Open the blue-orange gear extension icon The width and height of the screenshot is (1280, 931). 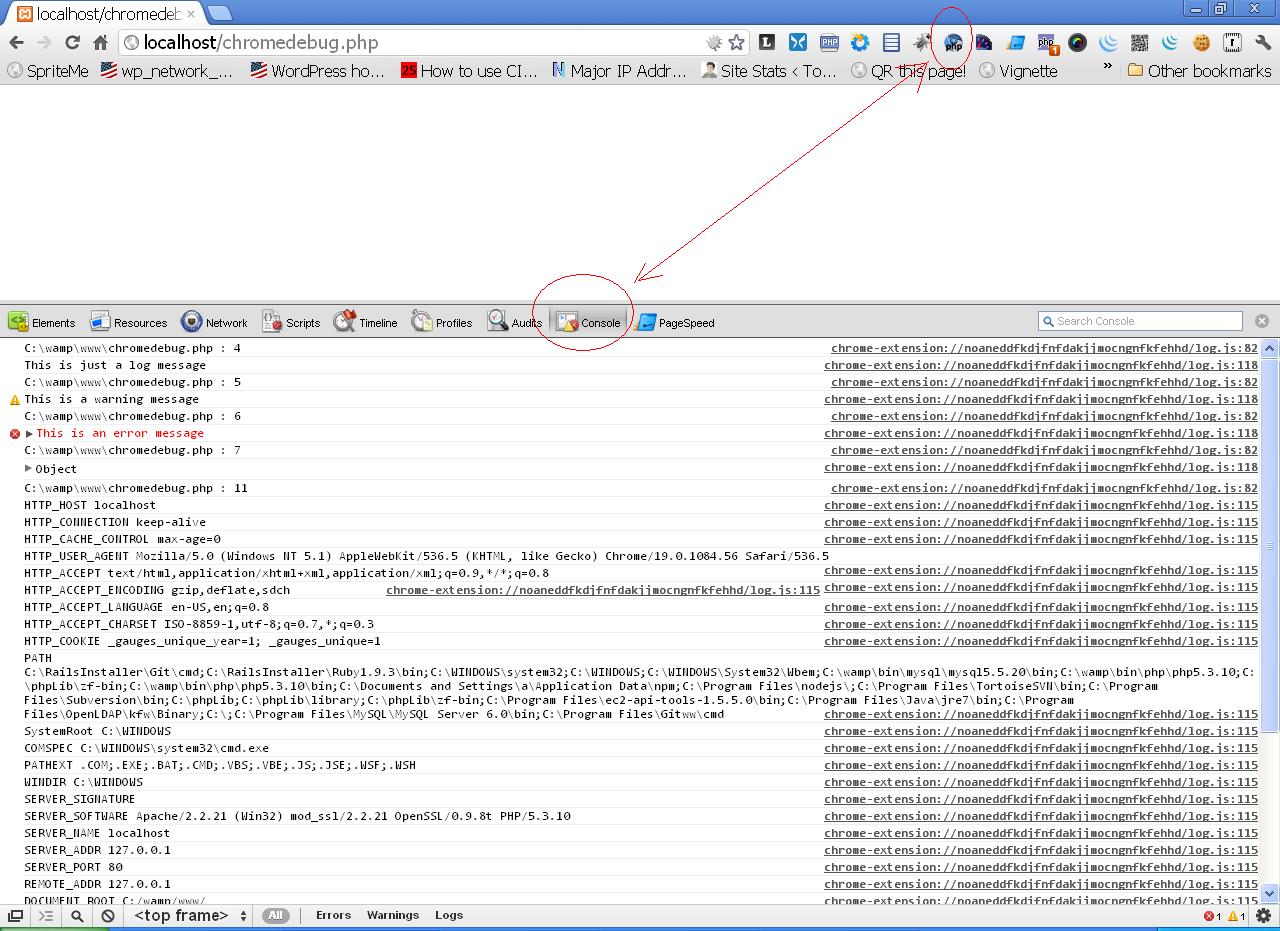(860, 42)
